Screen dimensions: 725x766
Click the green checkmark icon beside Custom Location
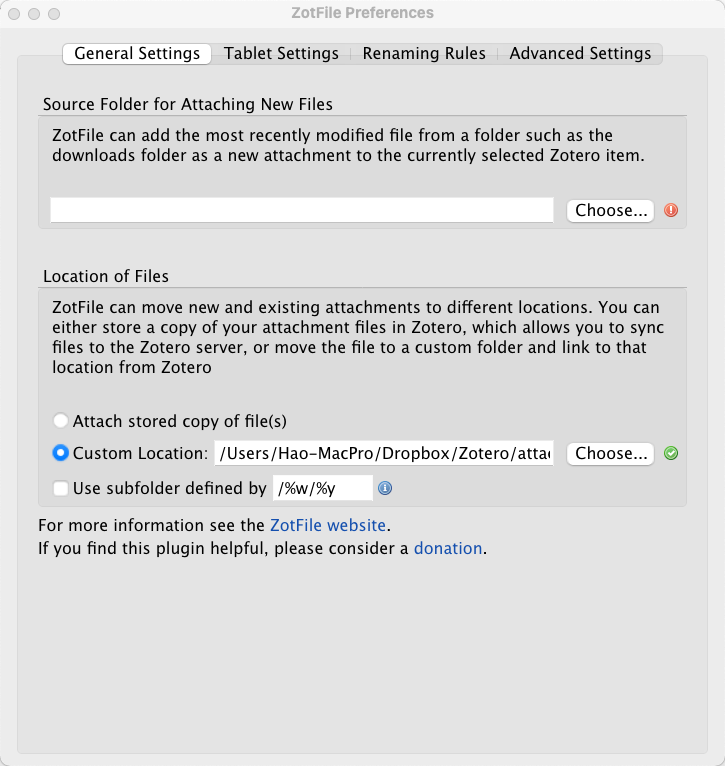tap(671, 453)
